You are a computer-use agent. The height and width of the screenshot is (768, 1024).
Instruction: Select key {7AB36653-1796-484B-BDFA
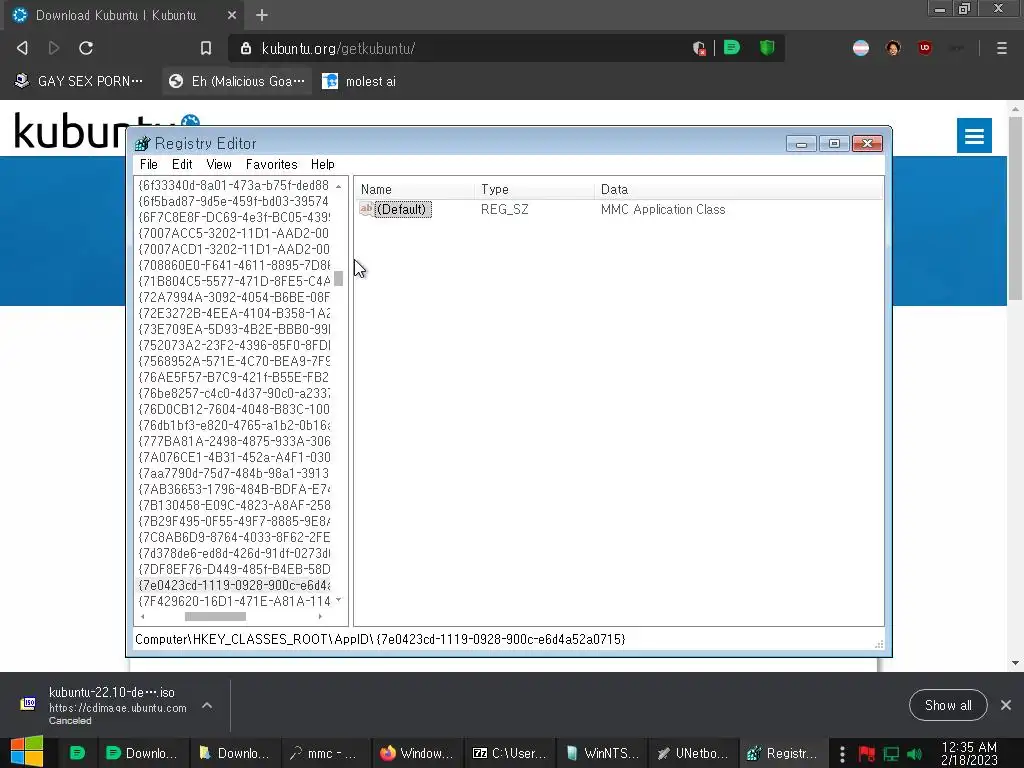click(x=234, y=489)
